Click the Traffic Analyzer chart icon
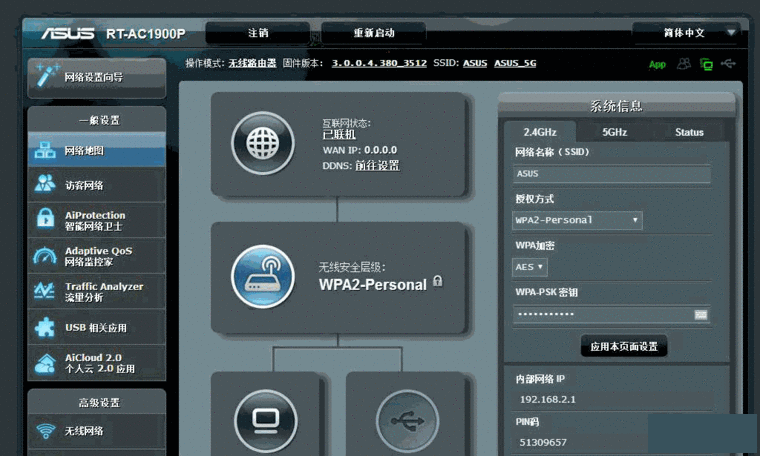The image size is (760, 462). (45, 291)
